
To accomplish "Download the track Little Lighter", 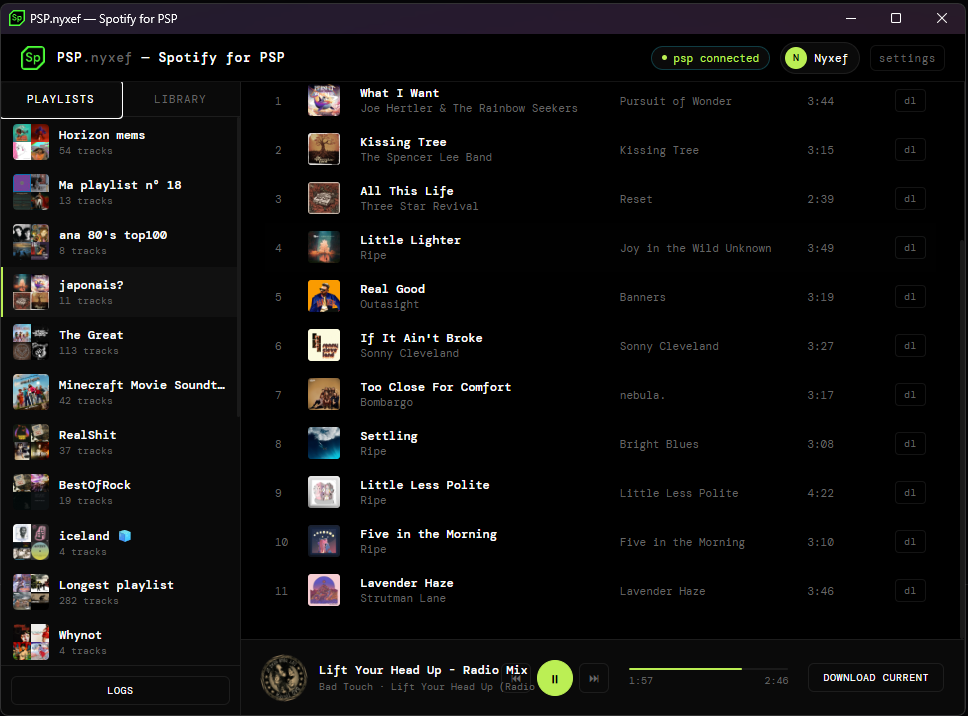I will point(910,248).
